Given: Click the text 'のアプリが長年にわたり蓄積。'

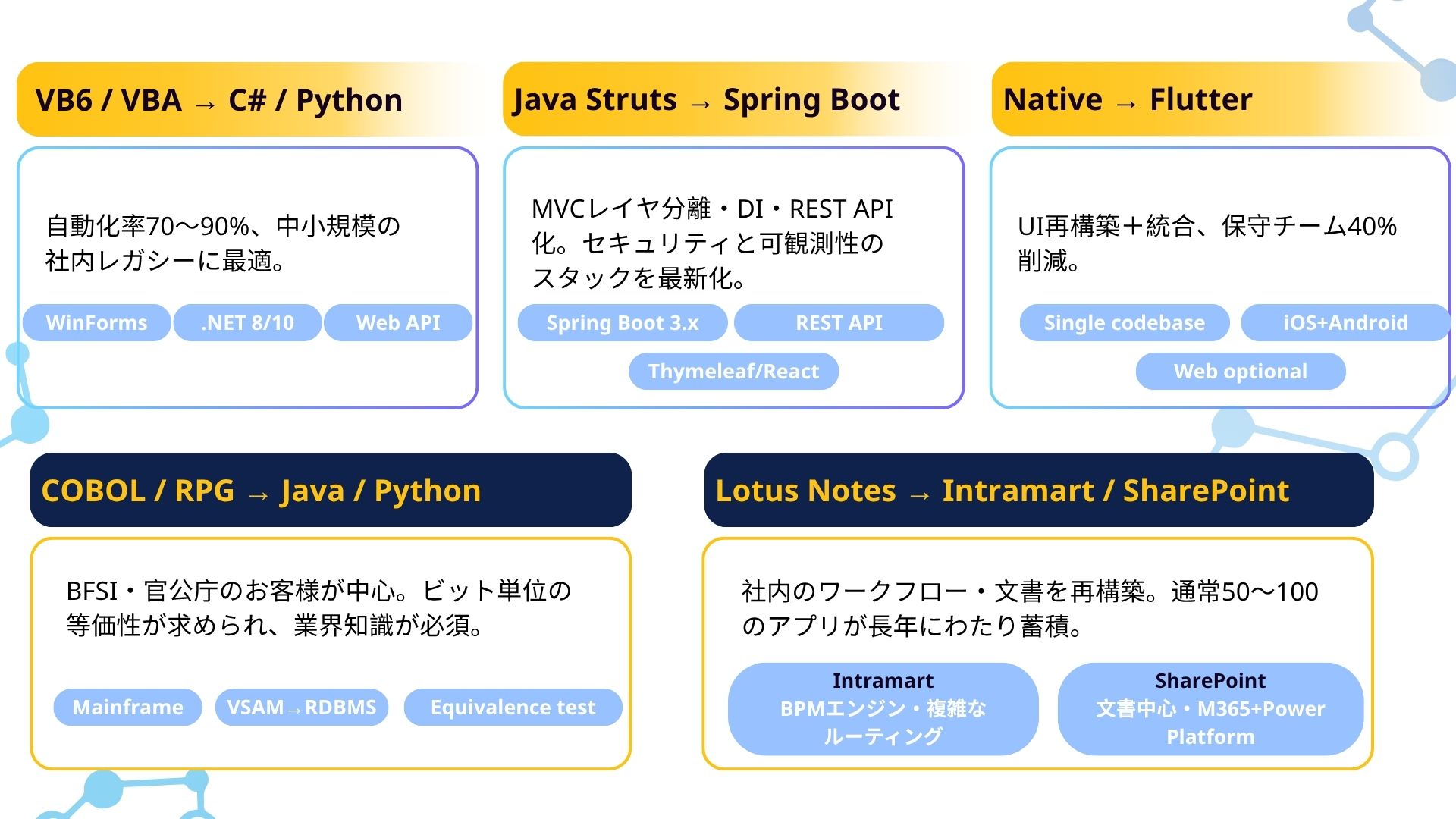Looking at the screenshot, I should coord(912,626).
